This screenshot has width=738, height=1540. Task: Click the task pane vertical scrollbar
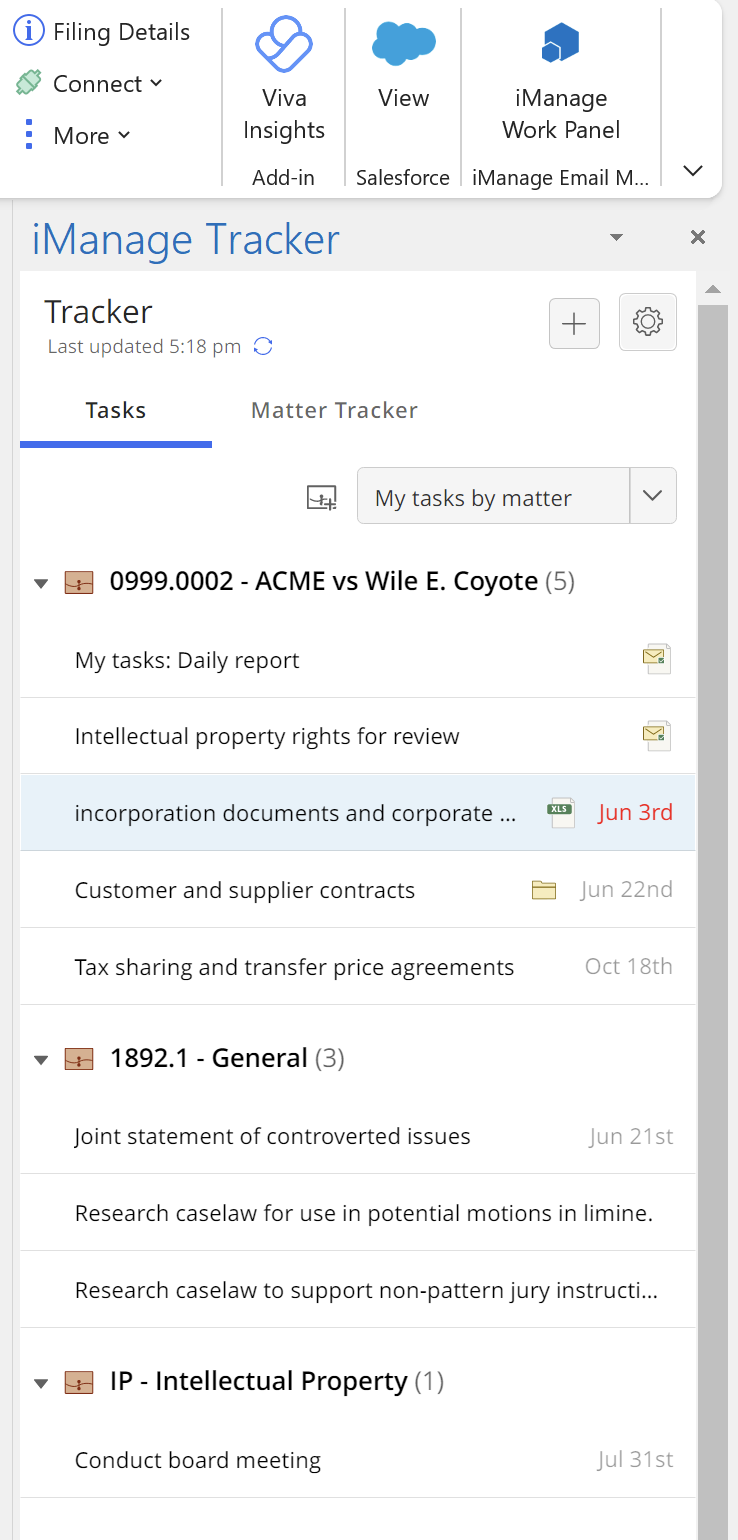[x=712, y=900]
